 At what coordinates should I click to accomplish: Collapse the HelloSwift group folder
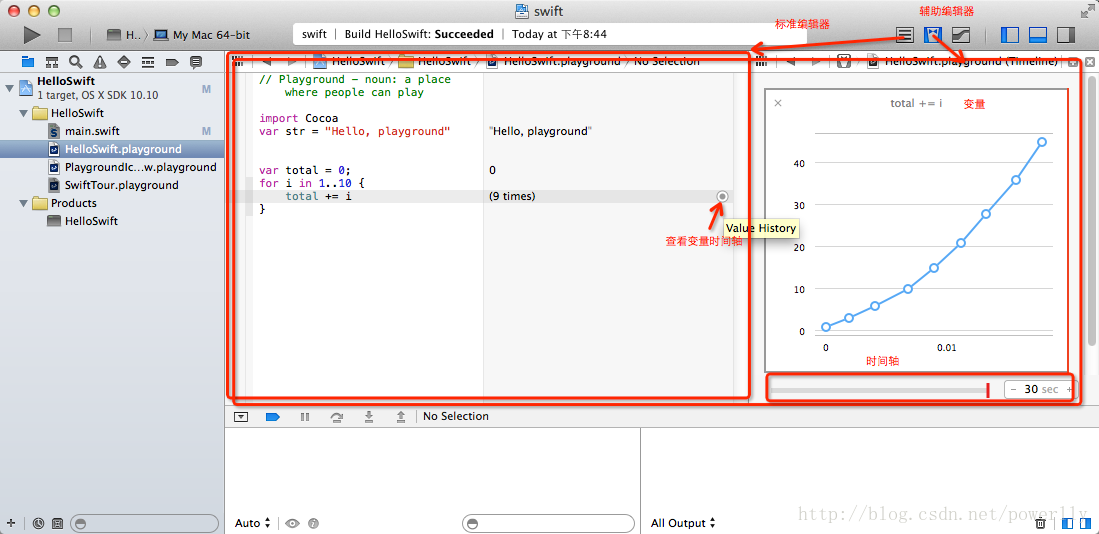24,113
